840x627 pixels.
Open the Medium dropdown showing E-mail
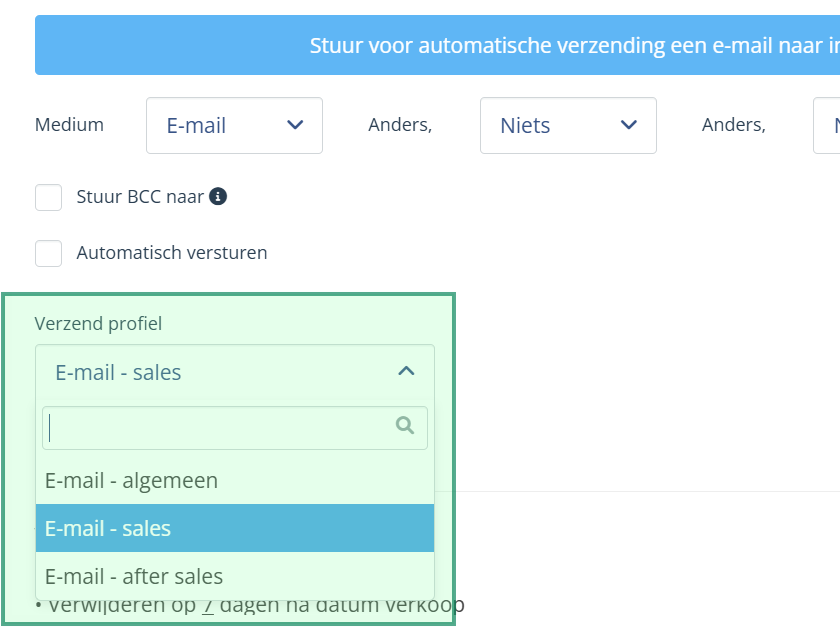pyautogui.click(x=234, y=125)
